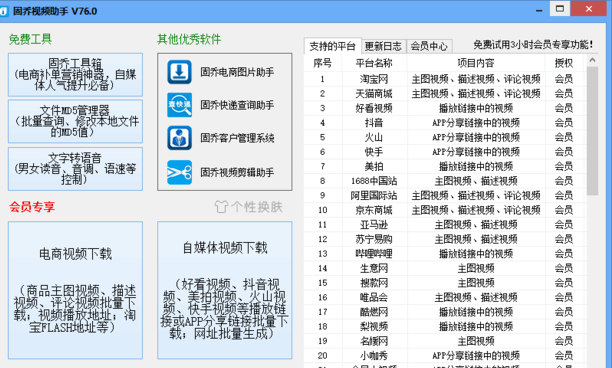Click the platform list scrollbar thumb
The image size is (612, 368).
pos(592,131)
